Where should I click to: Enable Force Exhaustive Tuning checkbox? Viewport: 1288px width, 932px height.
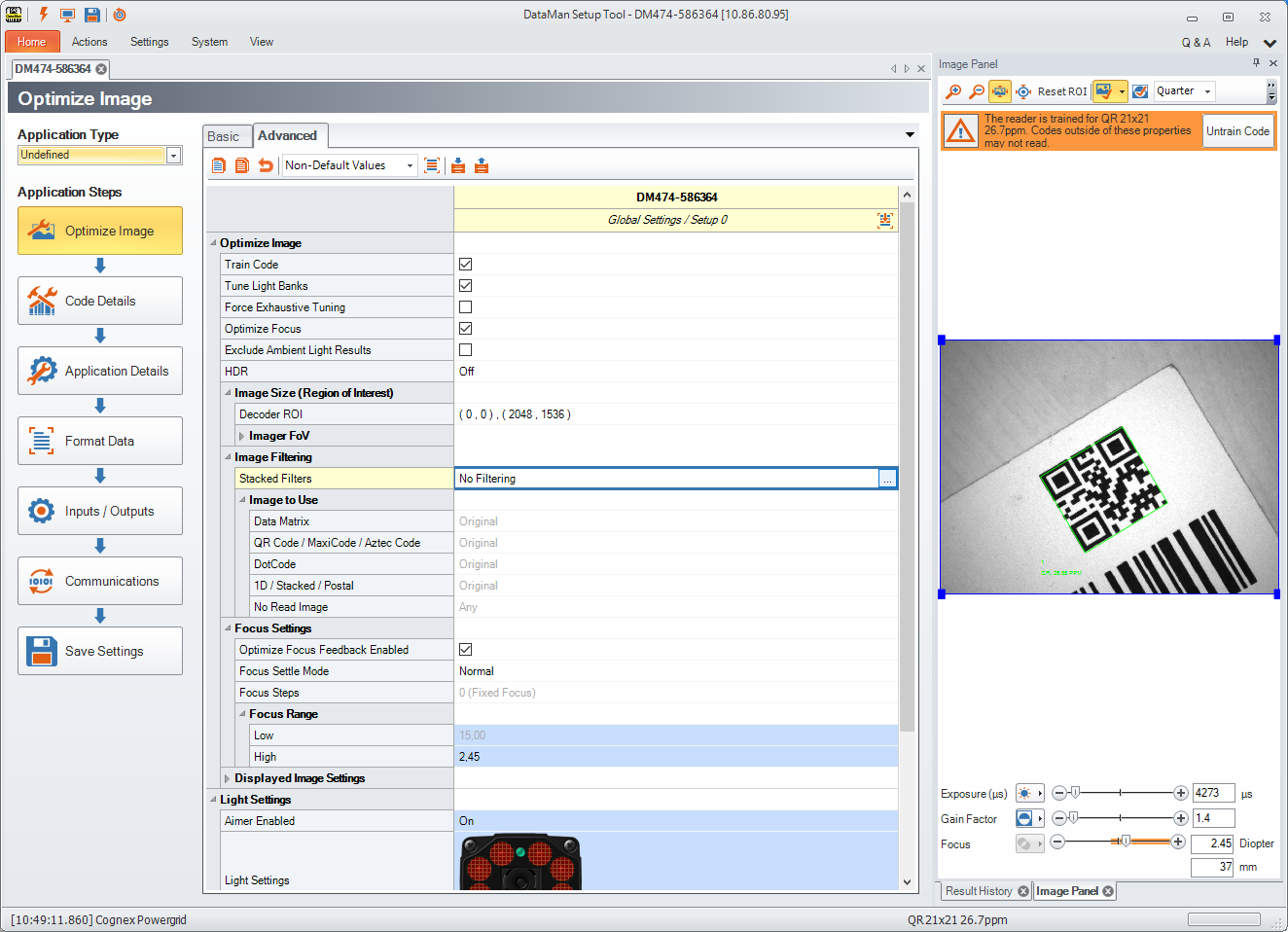tap(465, 307)
